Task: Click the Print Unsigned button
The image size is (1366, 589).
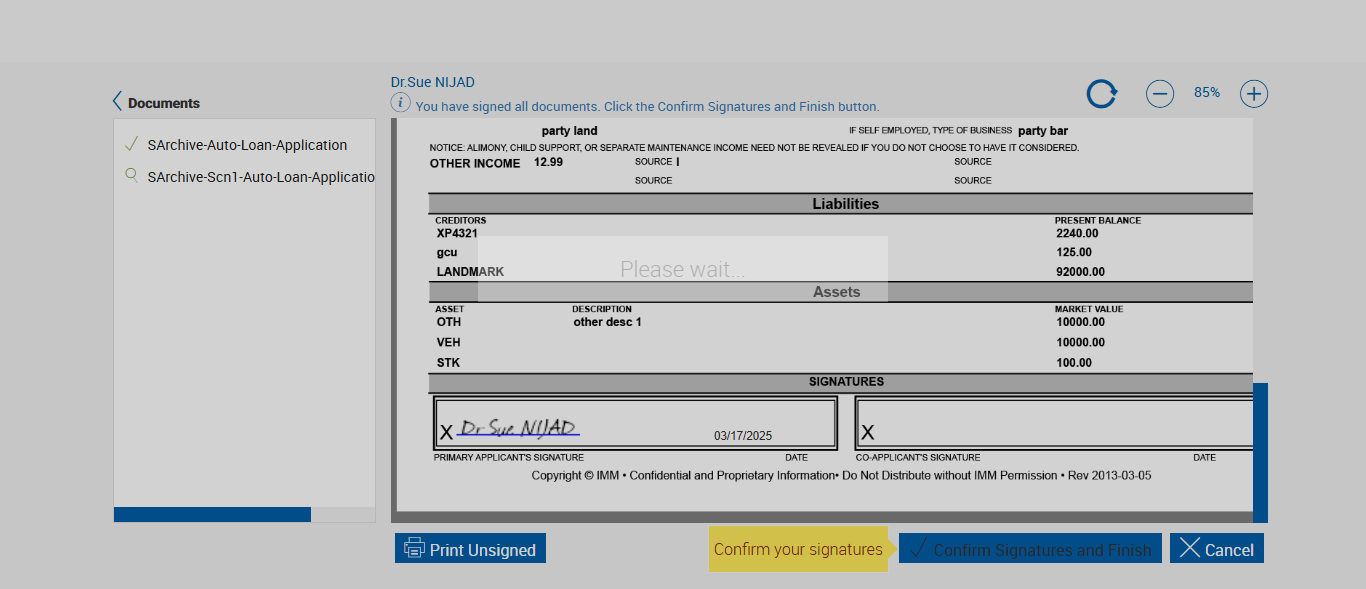Action: (470, 548)
